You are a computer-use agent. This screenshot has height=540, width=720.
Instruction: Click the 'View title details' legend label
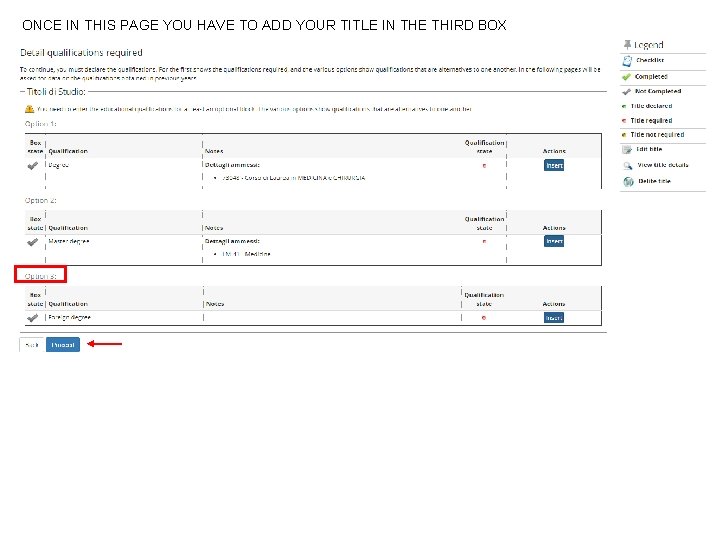click(x=663, y=165)
